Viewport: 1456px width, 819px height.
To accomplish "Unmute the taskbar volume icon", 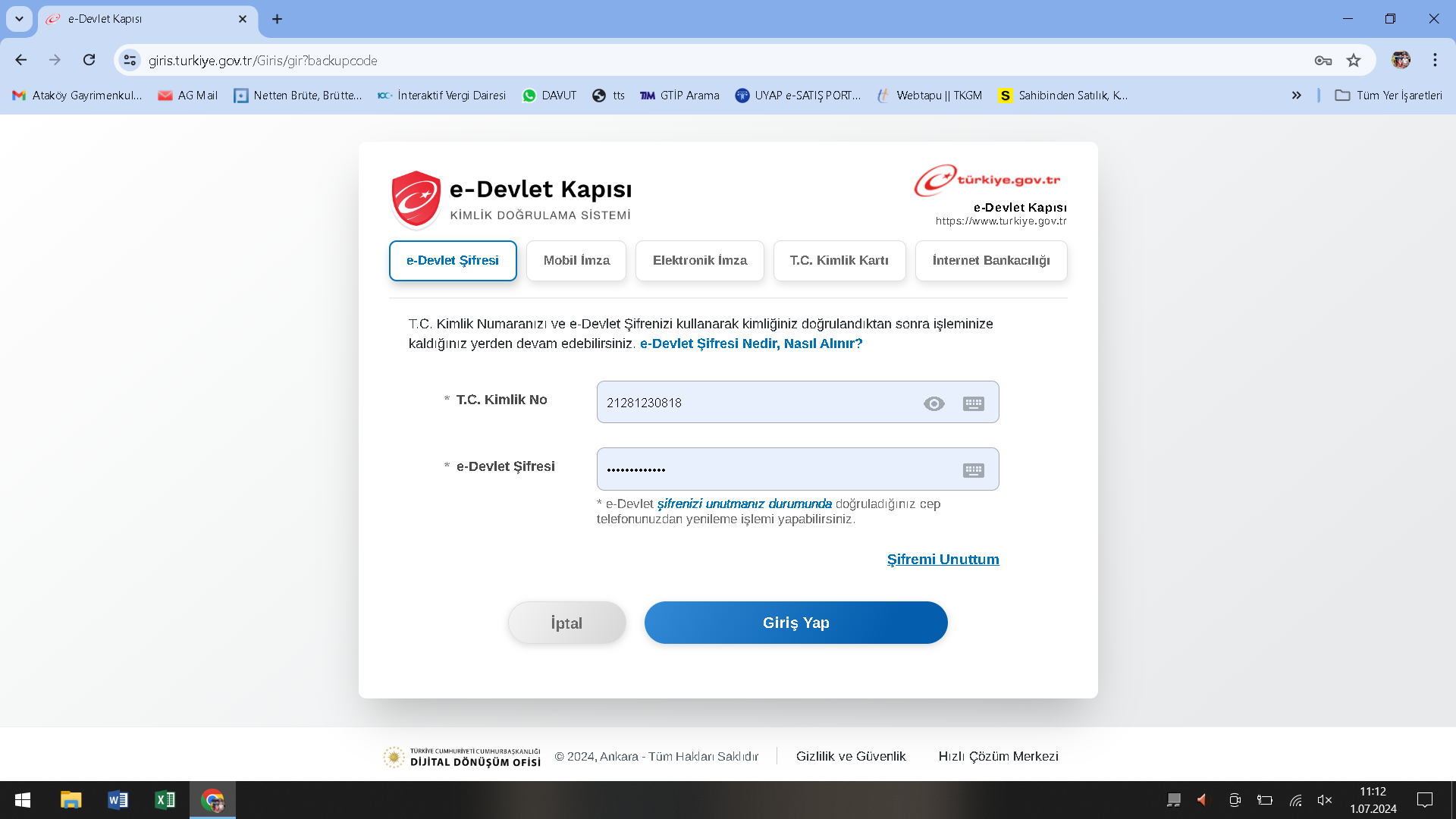I will (x=1325, y=800).
